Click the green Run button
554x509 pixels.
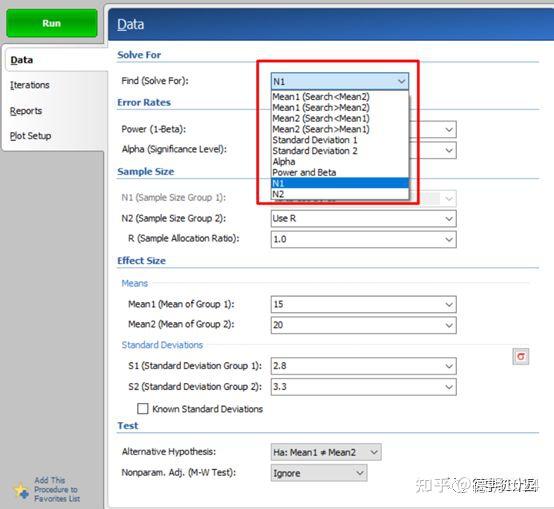[52, 23]
